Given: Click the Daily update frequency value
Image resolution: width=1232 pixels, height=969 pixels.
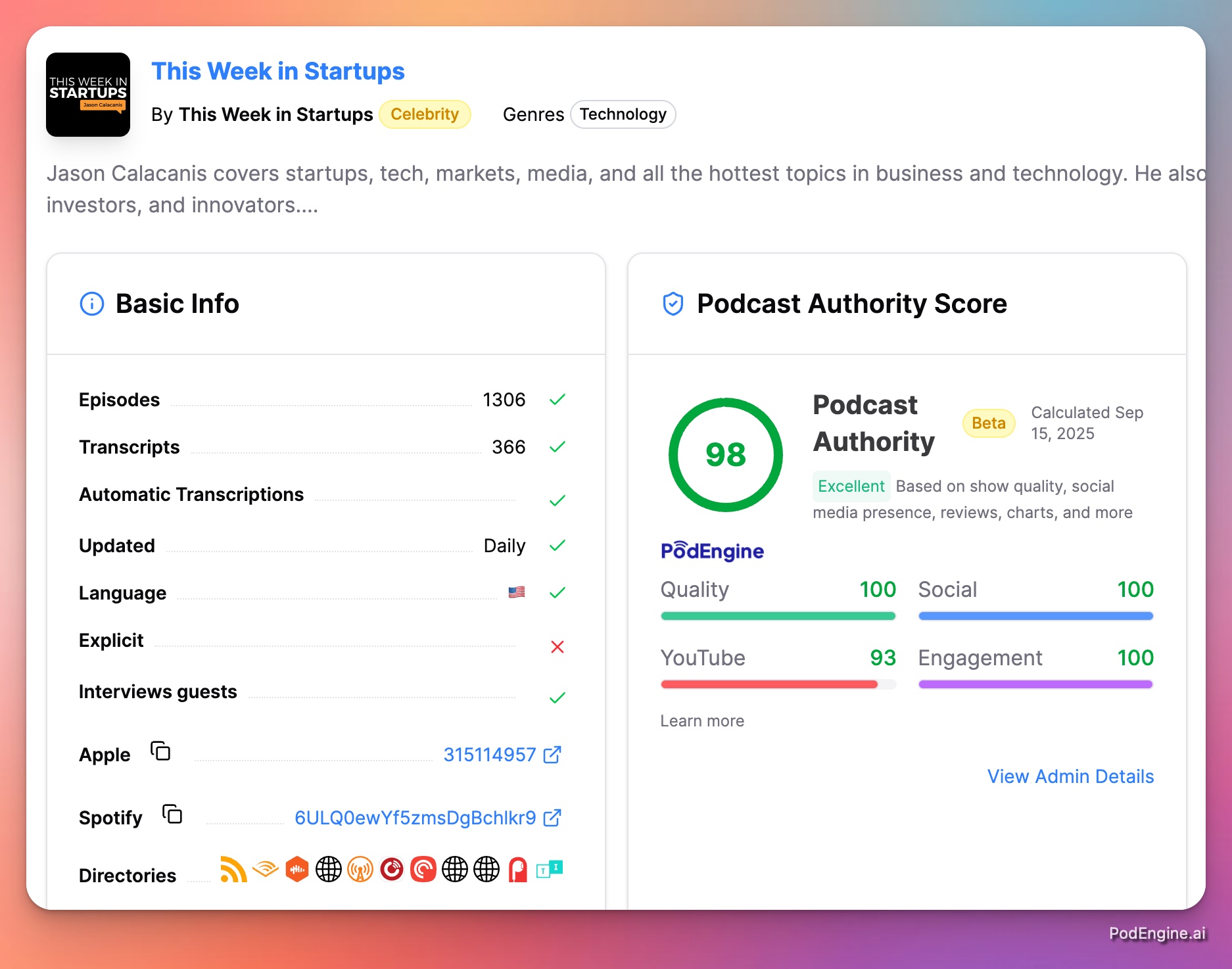Looking at the screenshot, I should (x=504, y=546).
